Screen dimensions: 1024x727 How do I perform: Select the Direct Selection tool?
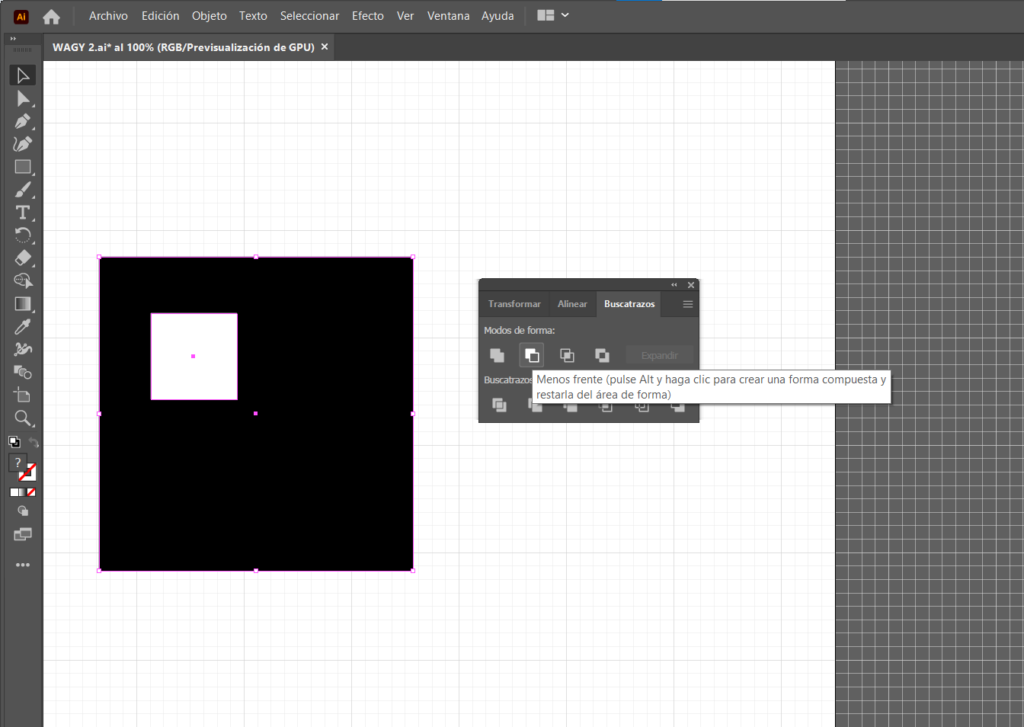tap(22, 98)
